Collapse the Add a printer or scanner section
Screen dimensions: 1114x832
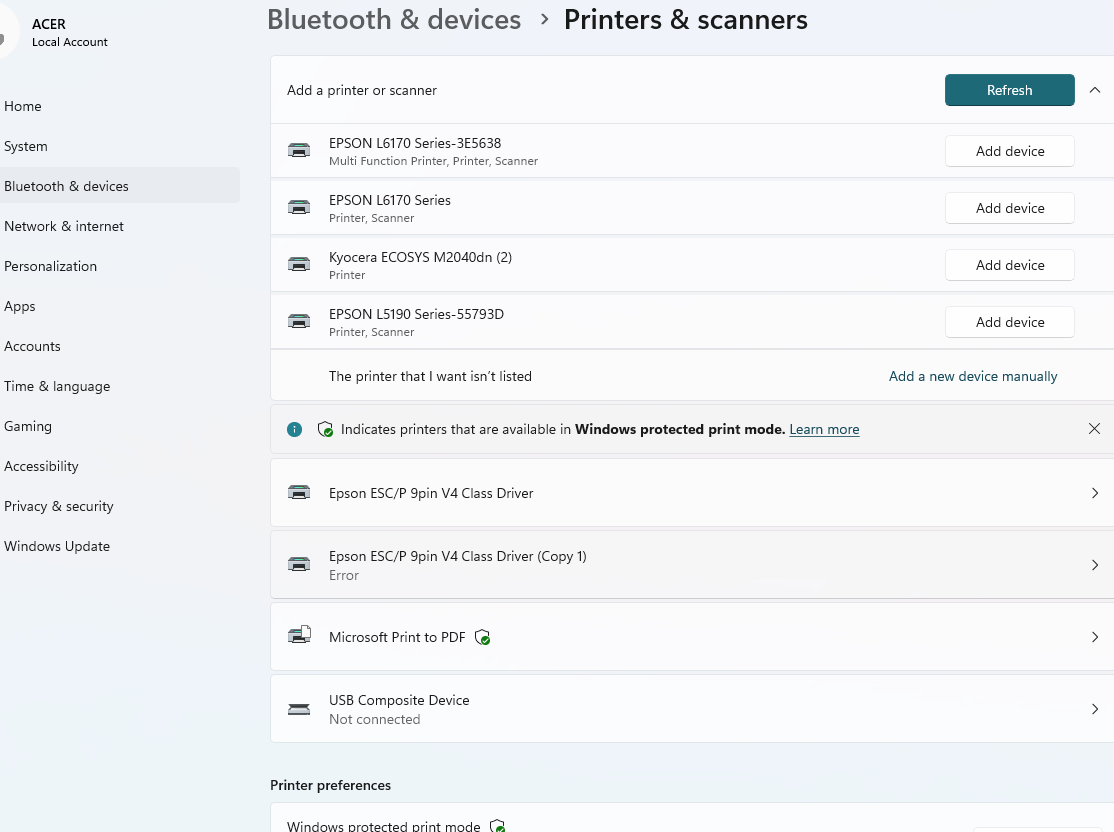[x=1095, y=90]
